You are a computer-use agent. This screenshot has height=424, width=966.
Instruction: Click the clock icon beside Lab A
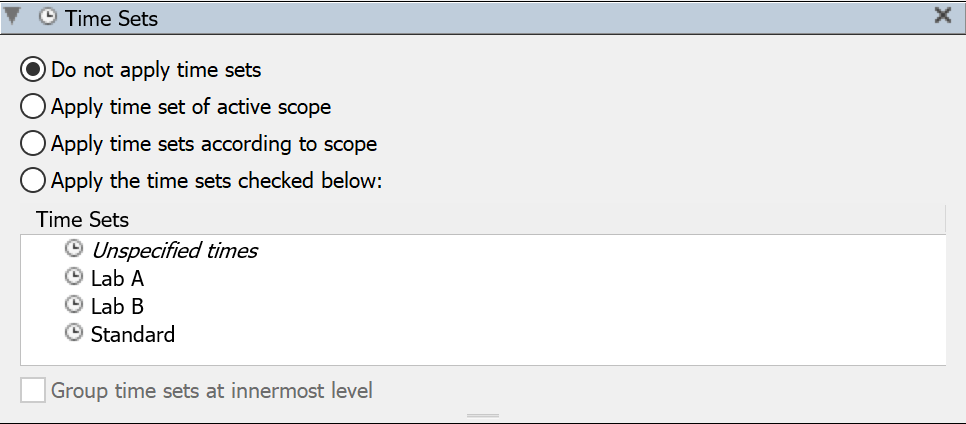(73, 277)
